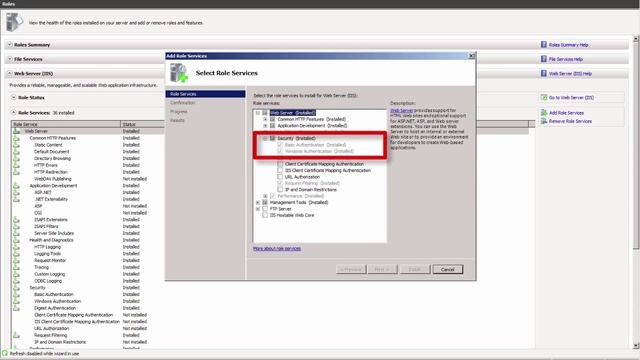Check Client Certificate Mapping Authentication in wizard
This screenshot has width=640, height=360.
tap(280, 164)
